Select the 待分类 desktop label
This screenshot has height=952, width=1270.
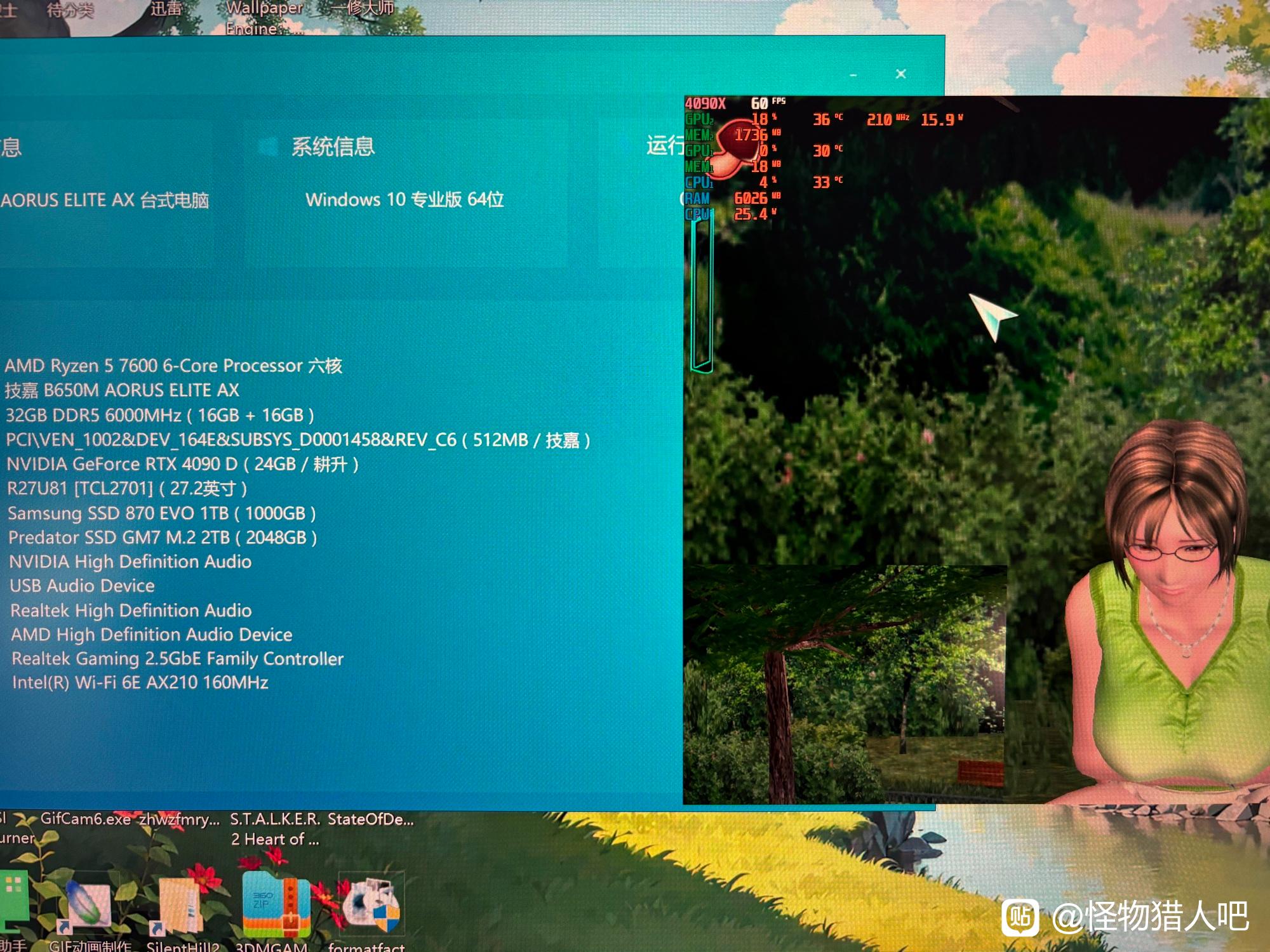pyautogui.click(x=70, y=10)
